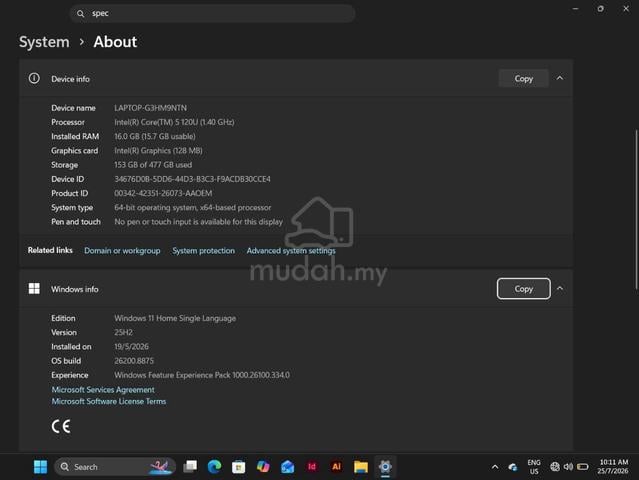Click the settings search field containing spec
Image resolution: width=639 pixels, height=480 pixels.
(x=212, y=13)
